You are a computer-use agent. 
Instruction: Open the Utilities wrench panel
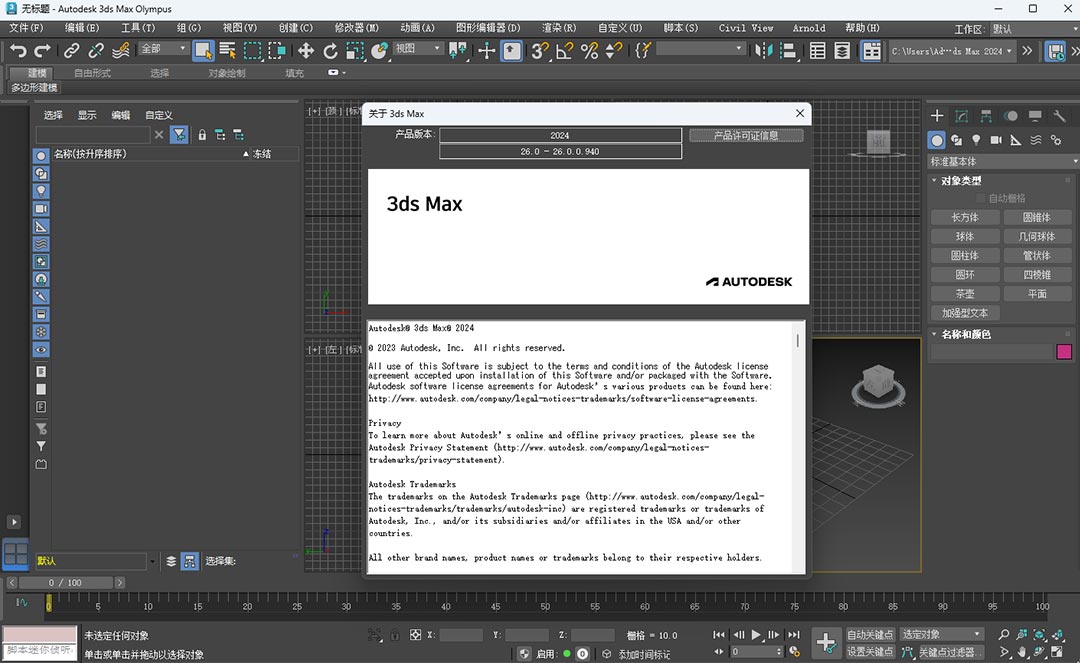coord(1059,116)
